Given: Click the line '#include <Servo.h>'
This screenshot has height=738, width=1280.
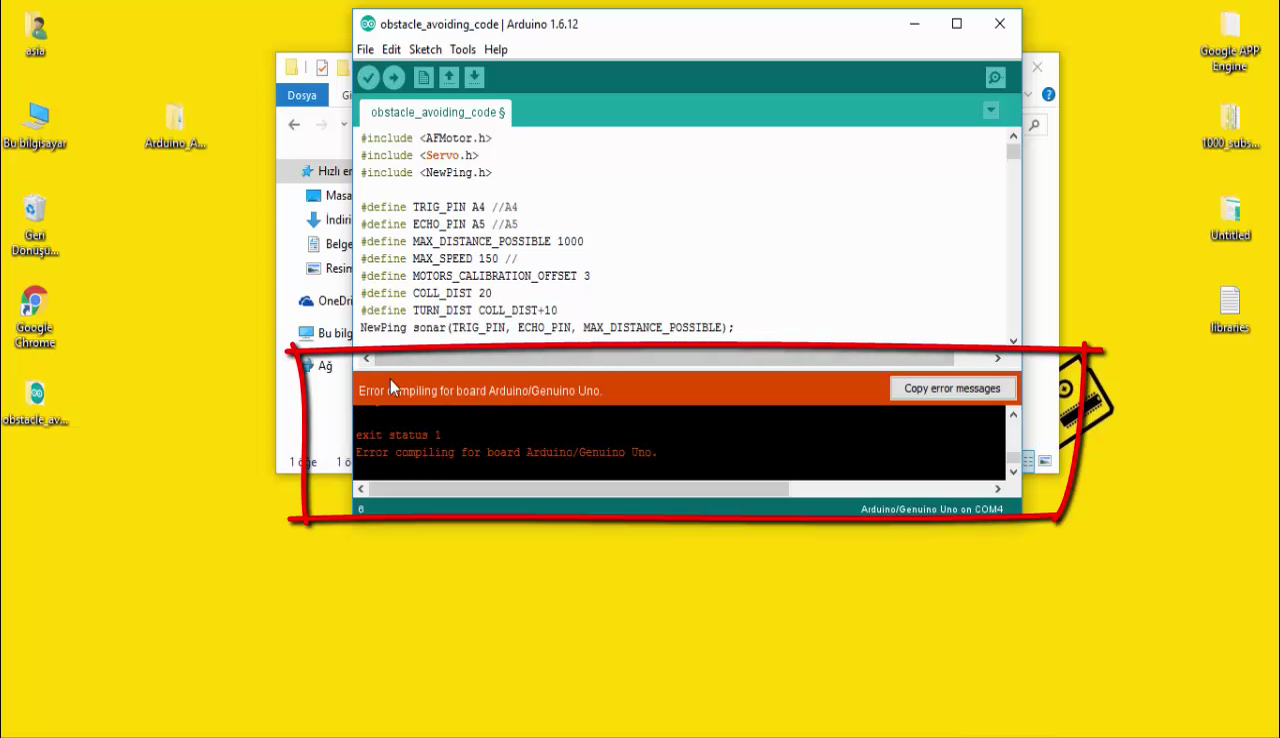Looking at the screenshot, I should [419, 155].
